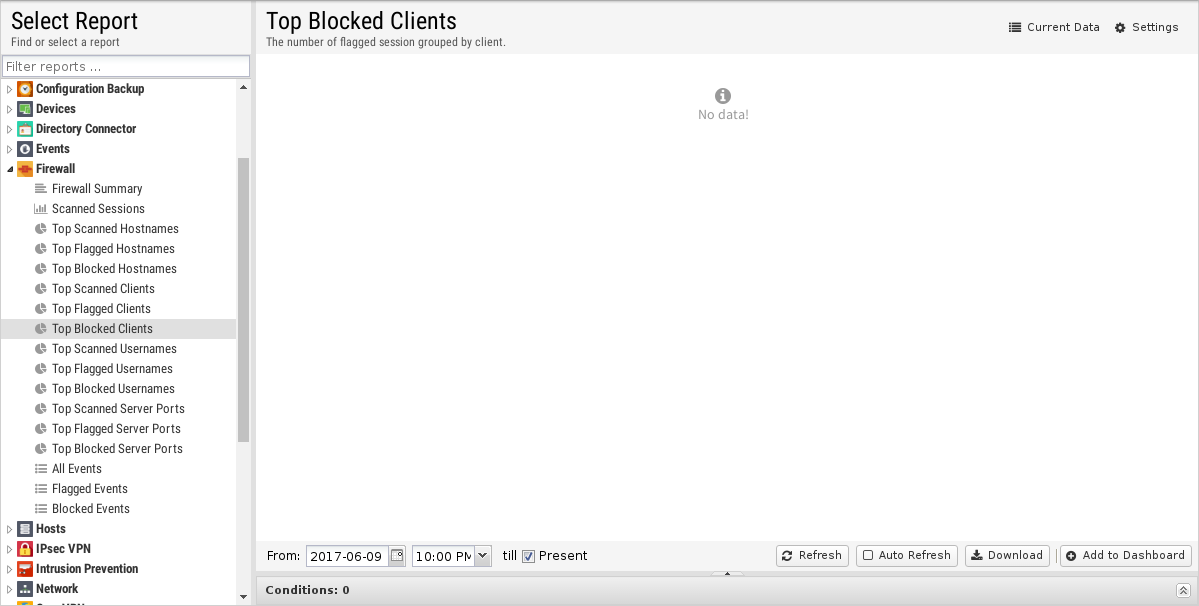
Task: Uncheck the Present checkbox
Action: tap(528, 556)
